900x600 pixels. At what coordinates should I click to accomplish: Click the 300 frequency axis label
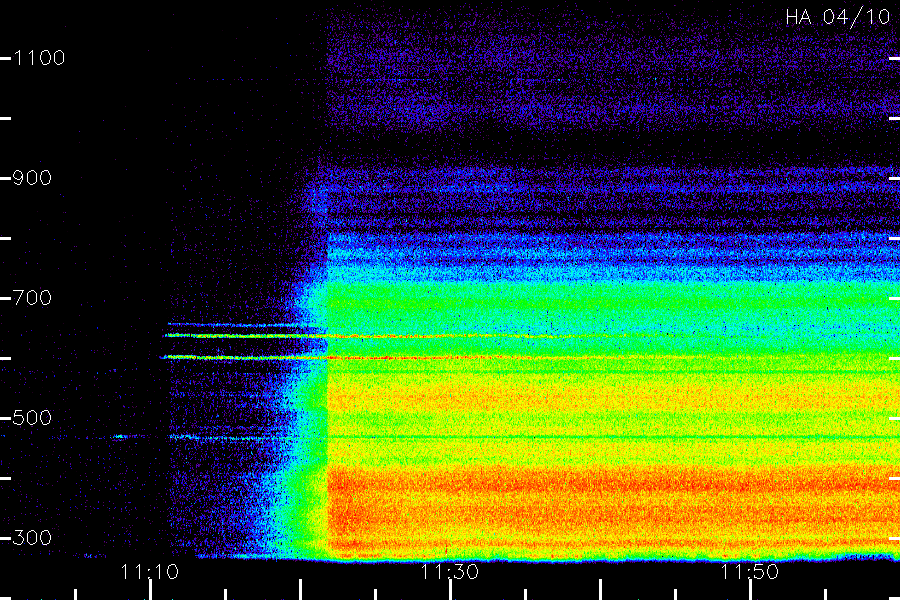point(32,538)
